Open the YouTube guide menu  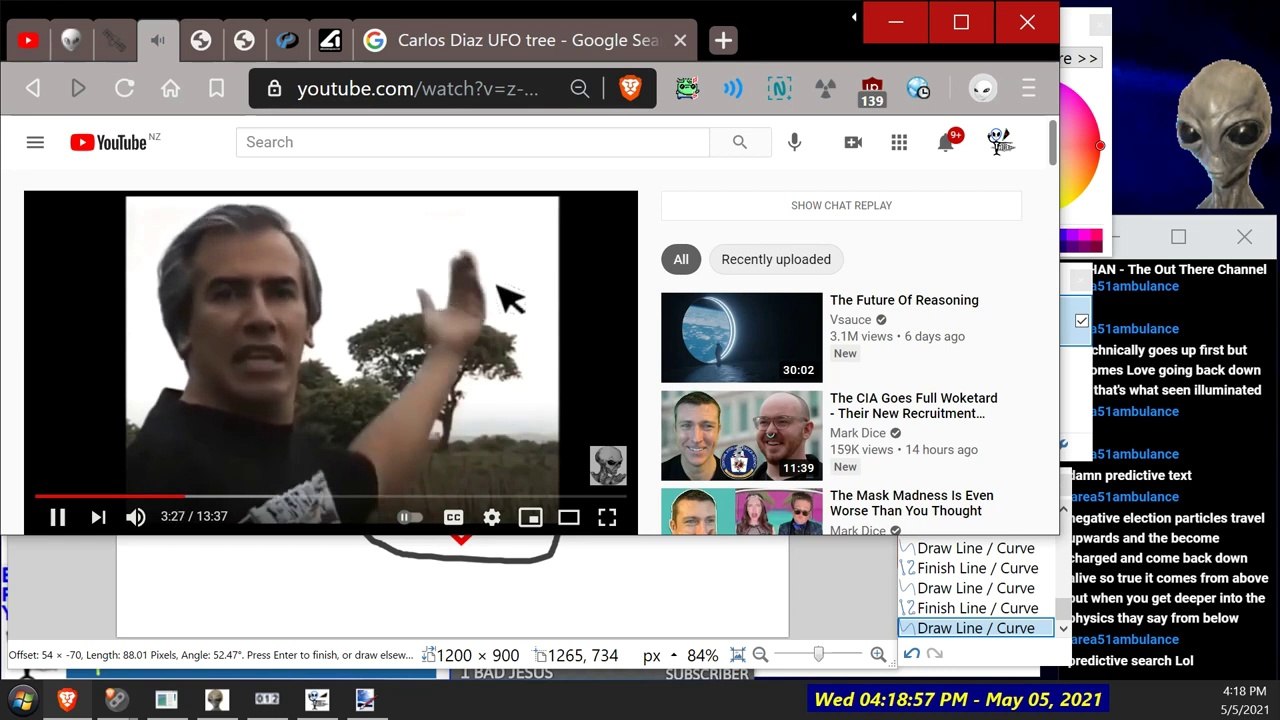(x=35, y=142)
